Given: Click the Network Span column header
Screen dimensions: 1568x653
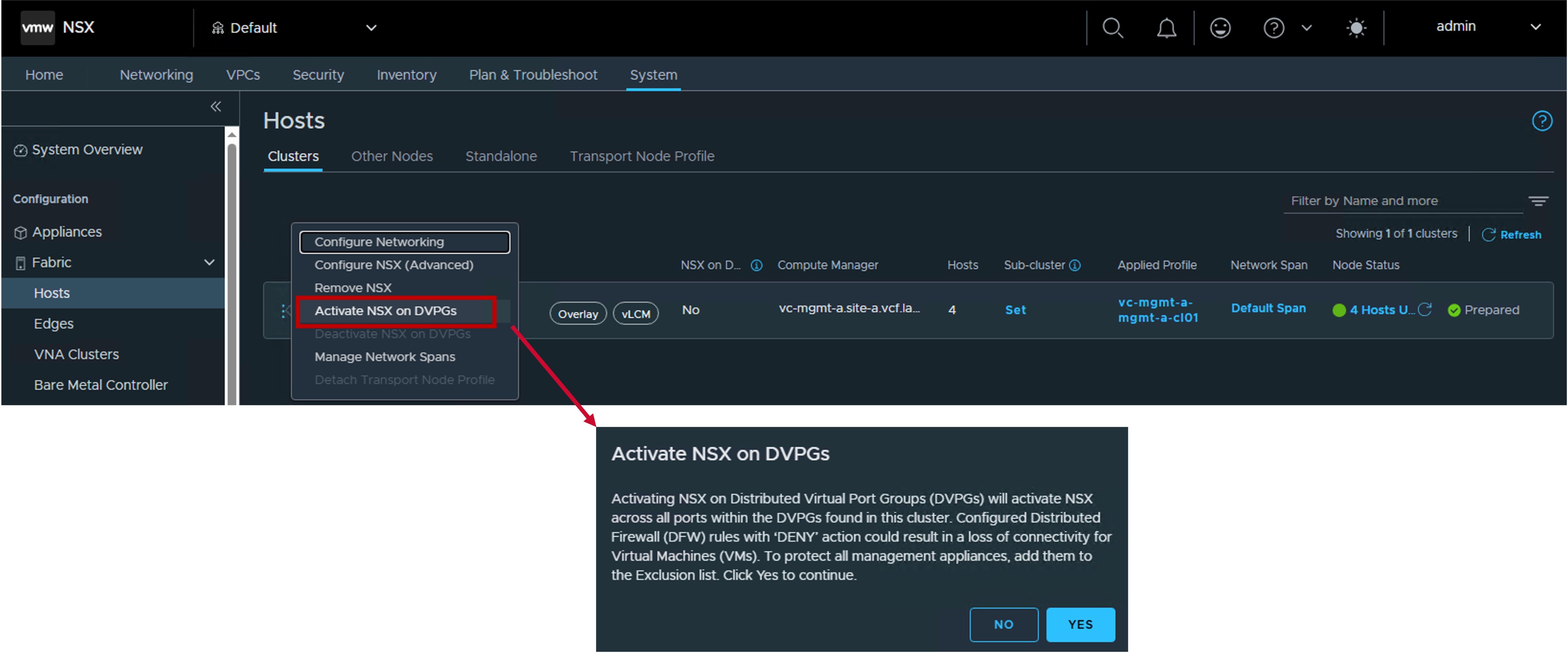Looking at the screenshot, I should (x=1269, y=265).
